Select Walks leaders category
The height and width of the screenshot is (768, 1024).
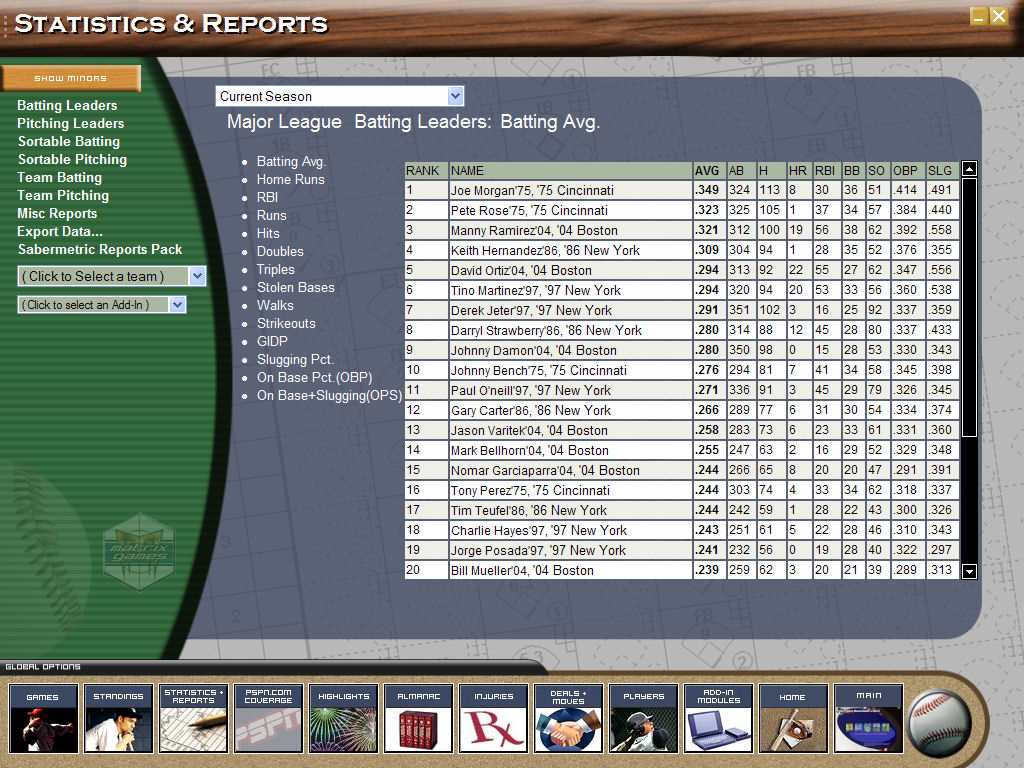pyautogui.click(x=275, y=305)
